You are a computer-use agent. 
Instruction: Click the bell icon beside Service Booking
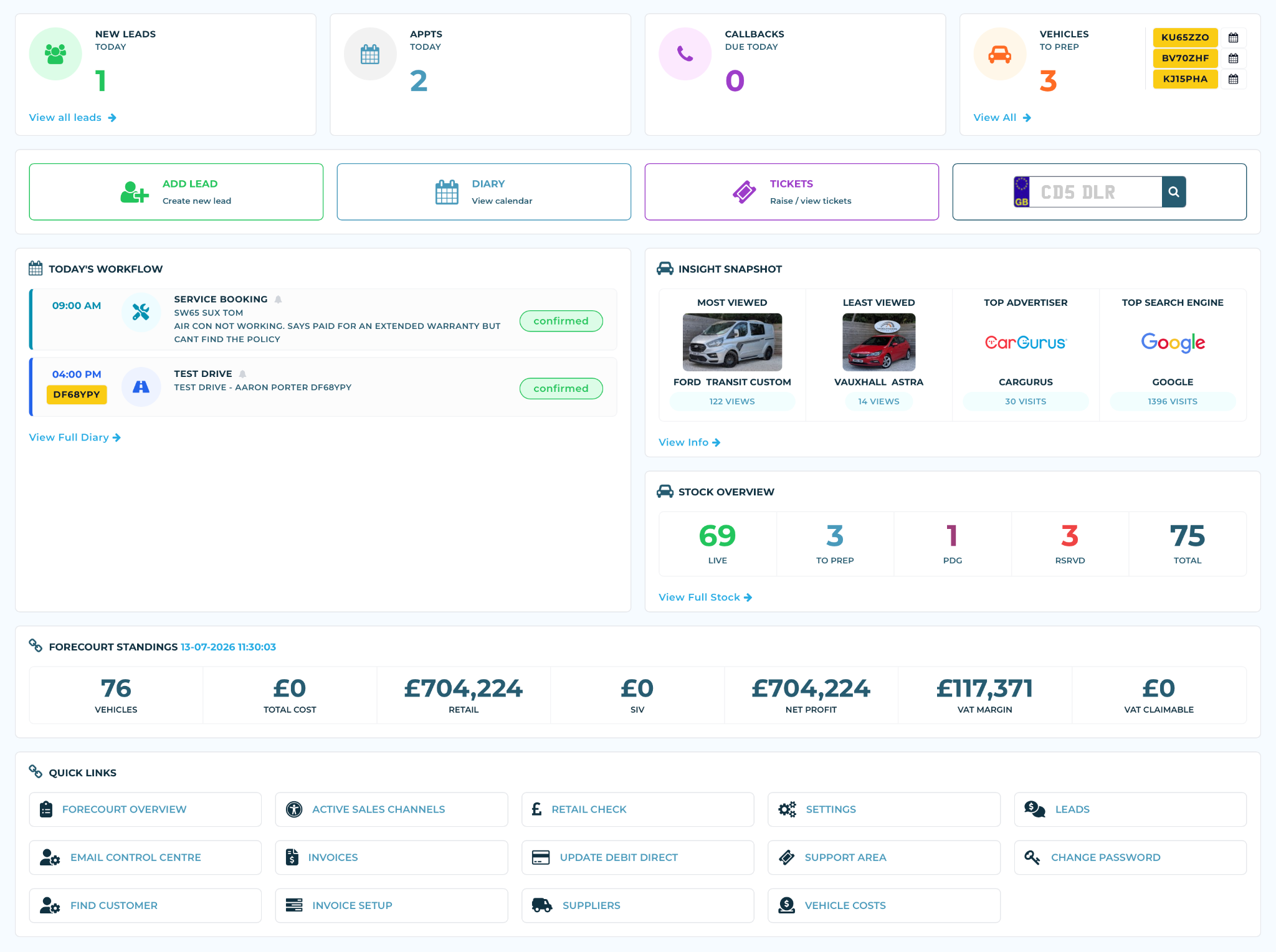click(x=278, y=299)
